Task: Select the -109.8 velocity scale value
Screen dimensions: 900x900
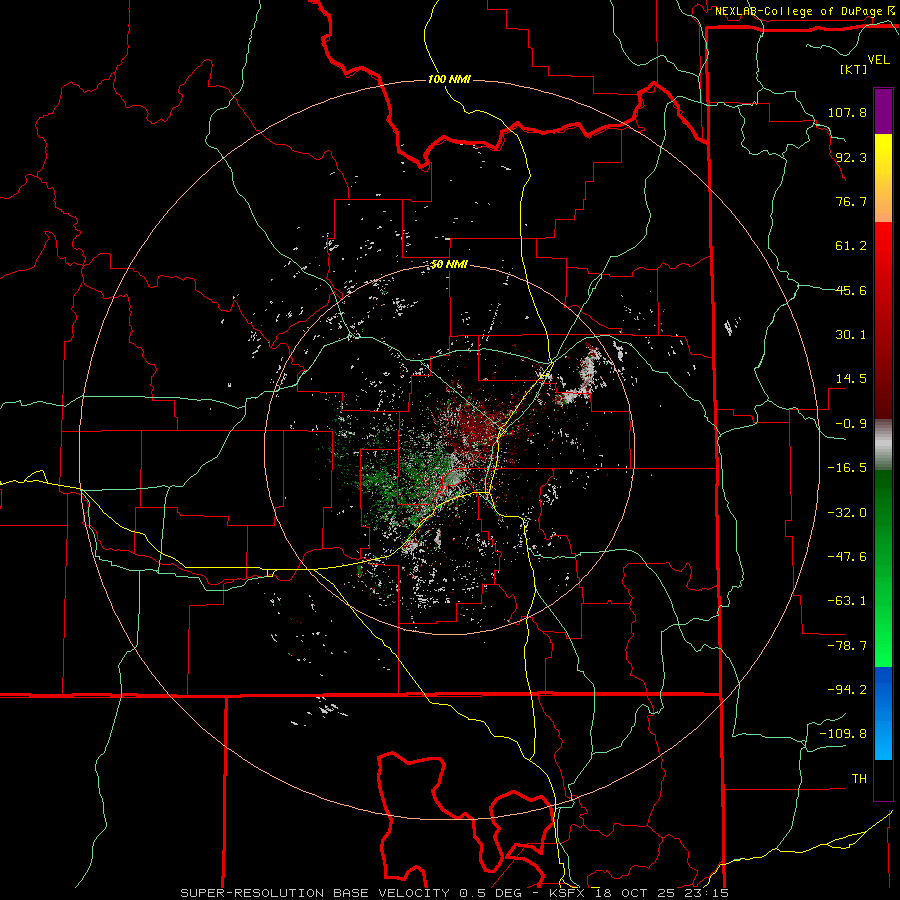Action: (x=843, y=734)
